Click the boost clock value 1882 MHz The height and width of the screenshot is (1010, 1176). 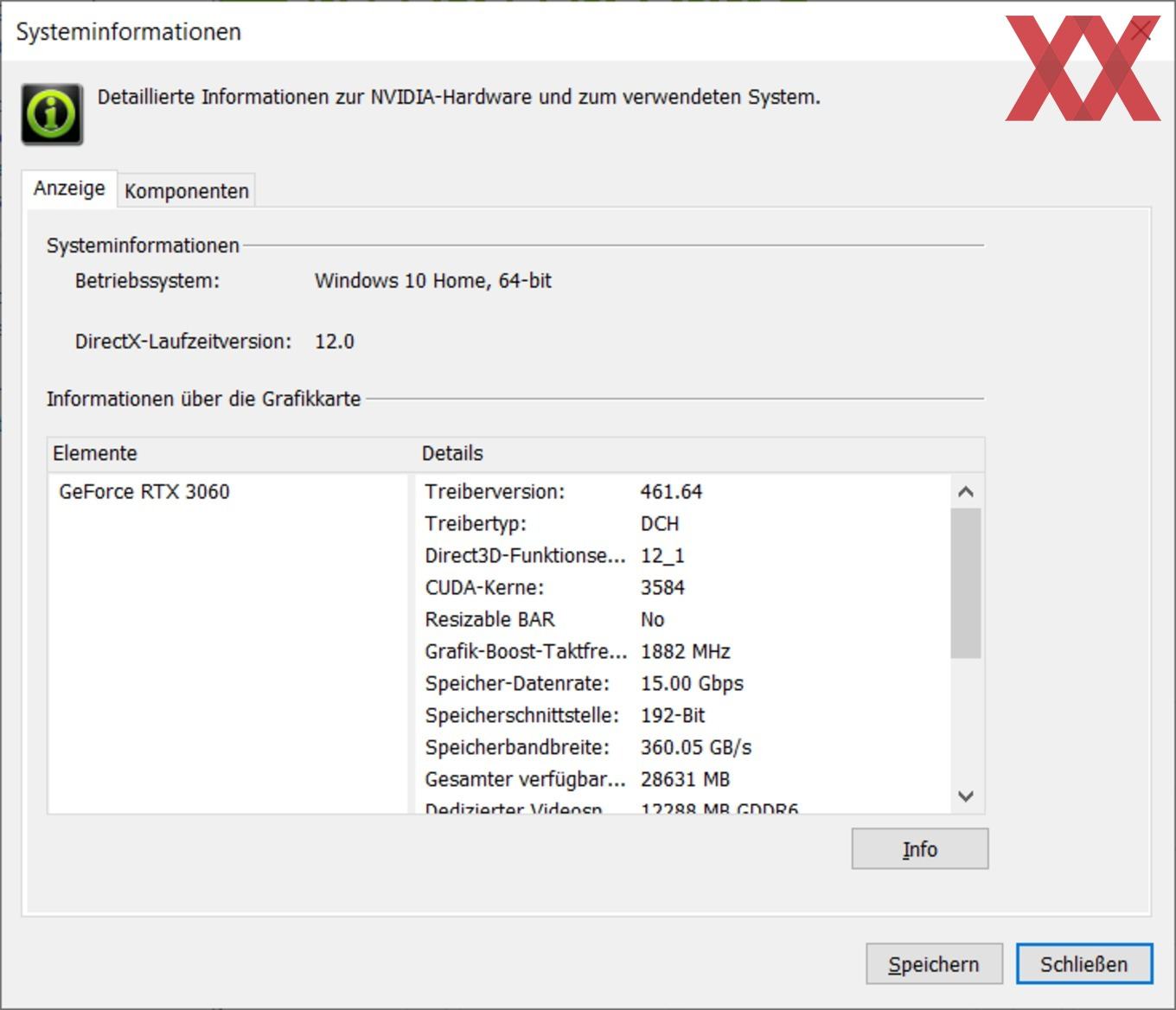(686, 652)
